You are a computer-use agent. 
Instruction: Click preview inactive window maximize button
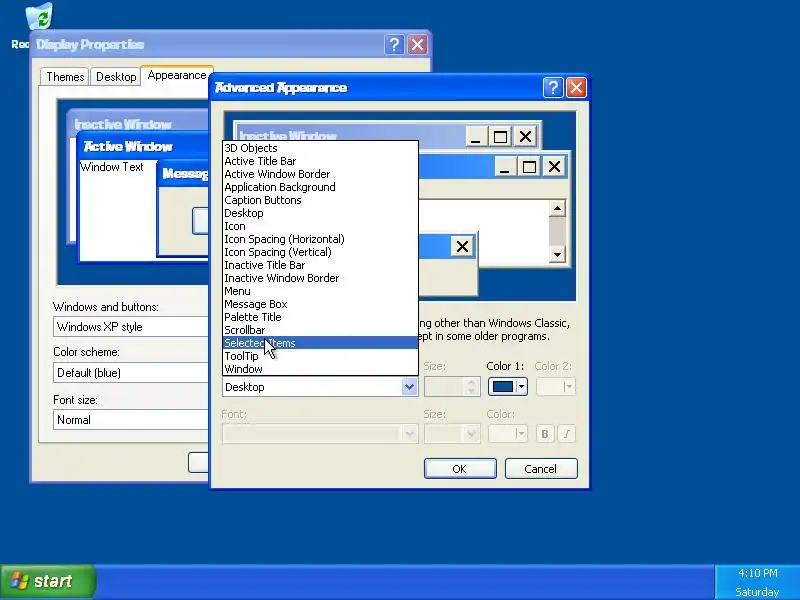click(500, 137)
